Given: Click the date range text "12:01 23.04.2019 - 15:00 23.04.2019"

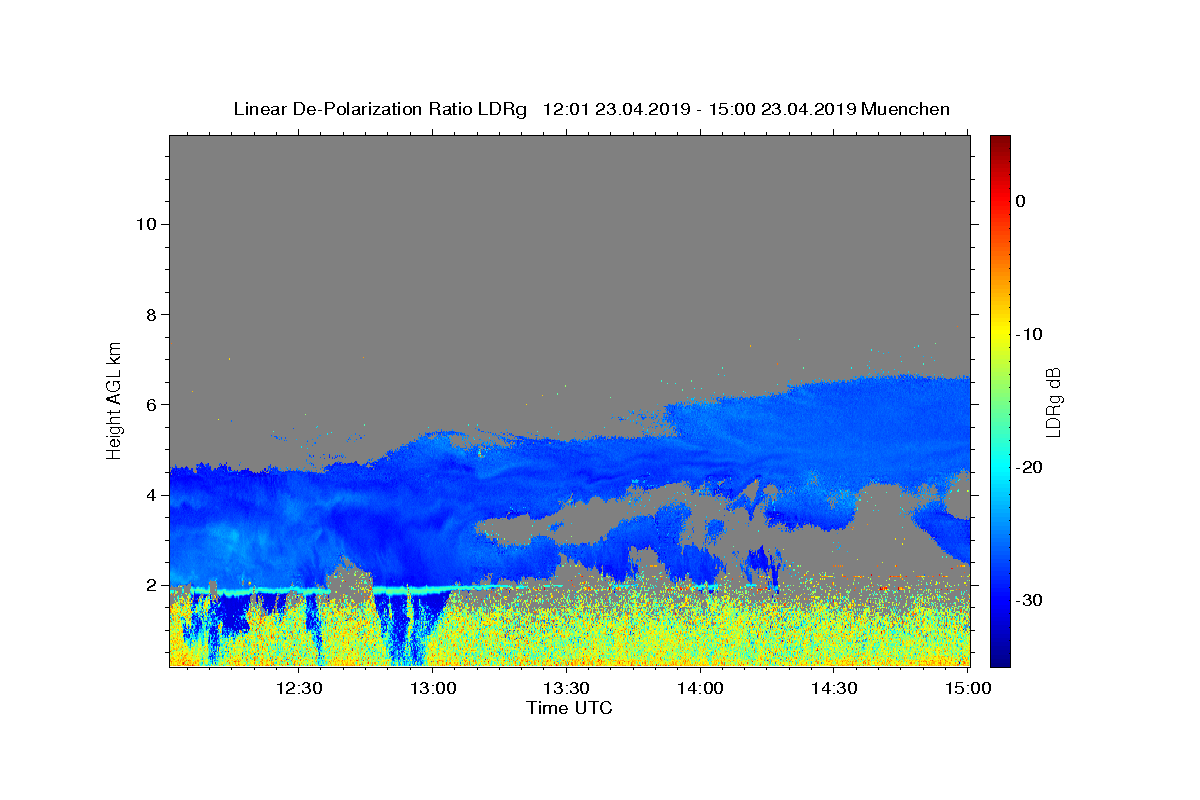Looking at the screenshot, I should coord(698,109).
